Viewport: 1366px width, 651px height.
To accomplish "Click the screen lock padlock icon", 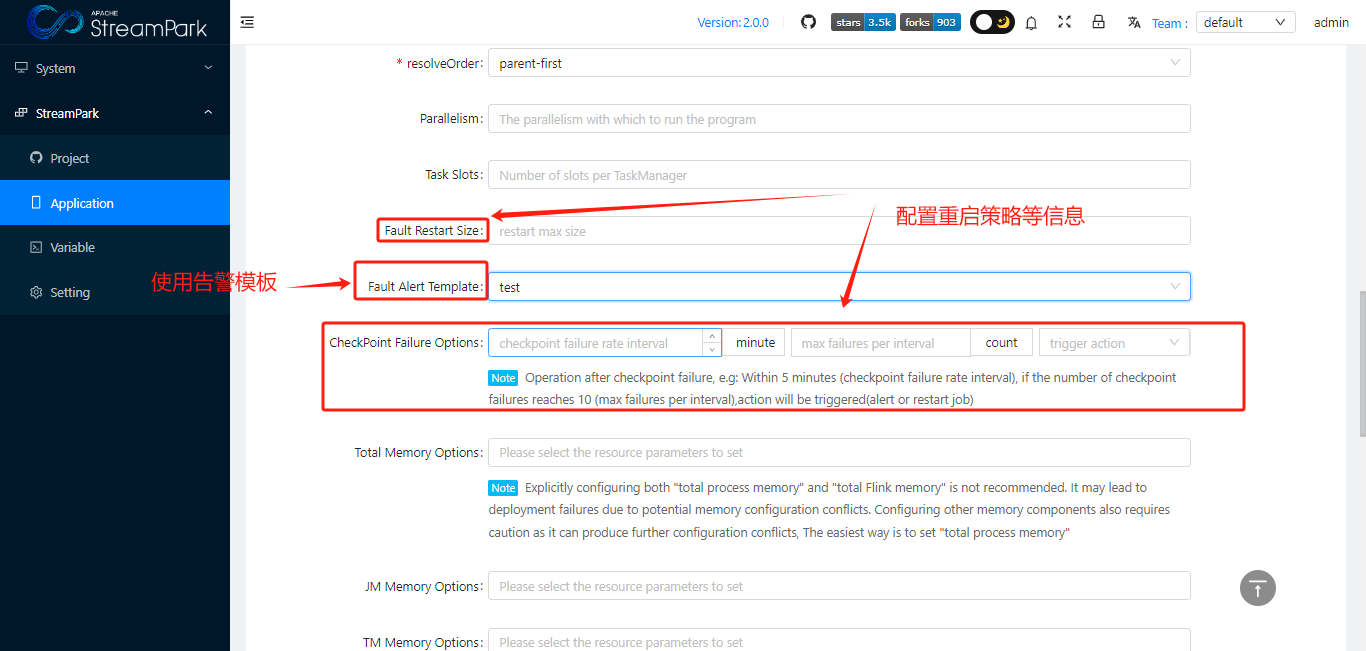I will (x=1098, y=21).
